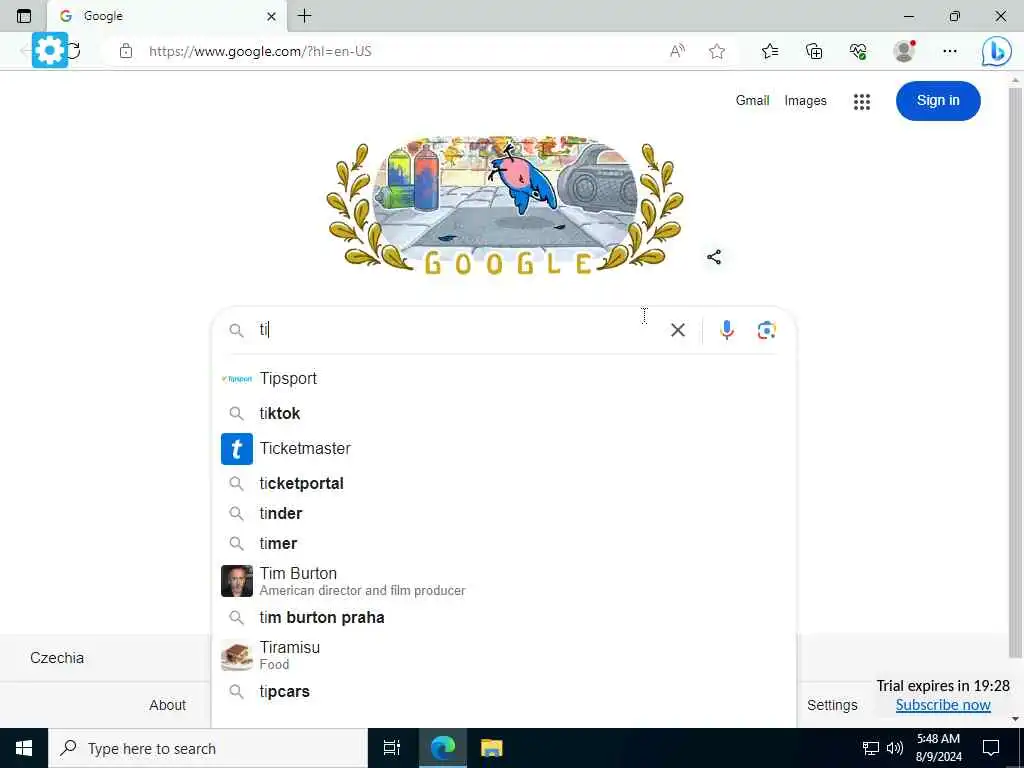This screenshot has height=768, width=1024.
Task: Click the Sign in button
Action: (x=938, y=101)
